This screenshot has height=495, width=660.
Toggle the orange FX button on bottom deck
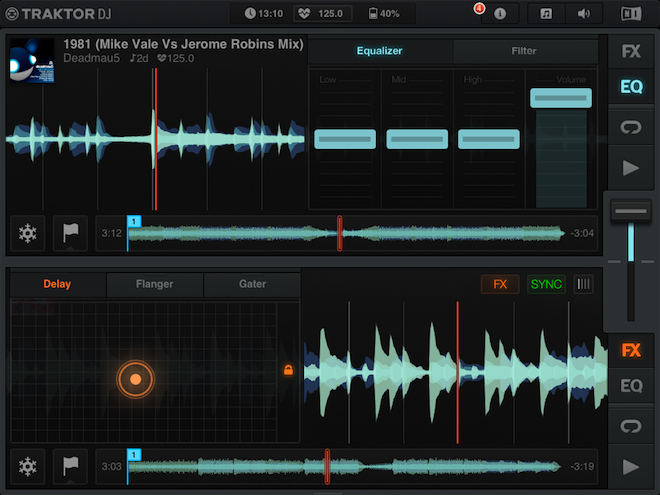pos(500,284)
